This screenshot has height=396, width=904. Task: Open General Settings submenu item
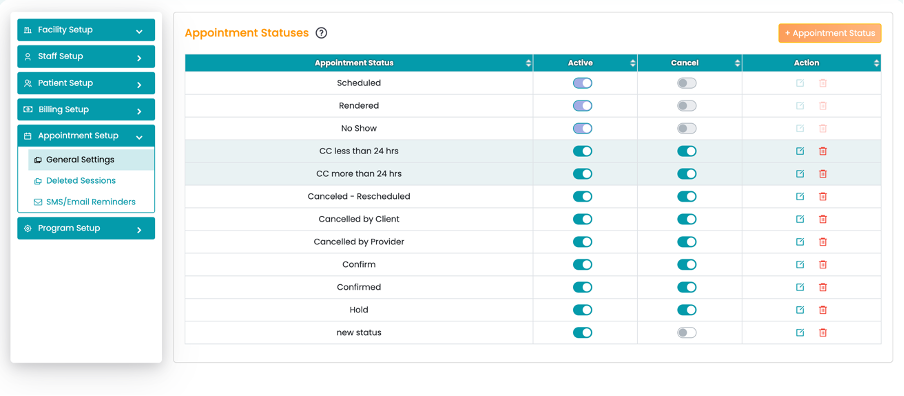click(91, 160)
